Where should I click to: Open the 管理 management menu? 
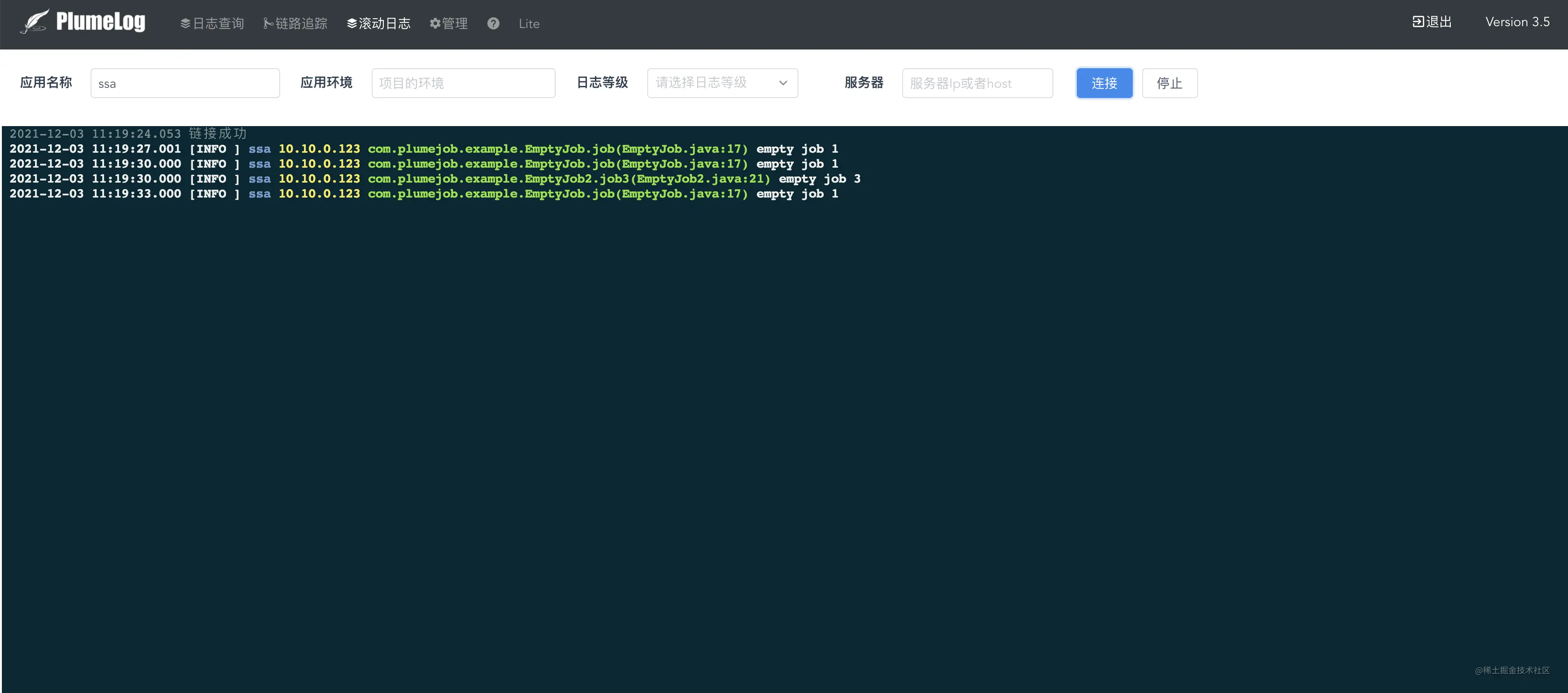(449, 23)
